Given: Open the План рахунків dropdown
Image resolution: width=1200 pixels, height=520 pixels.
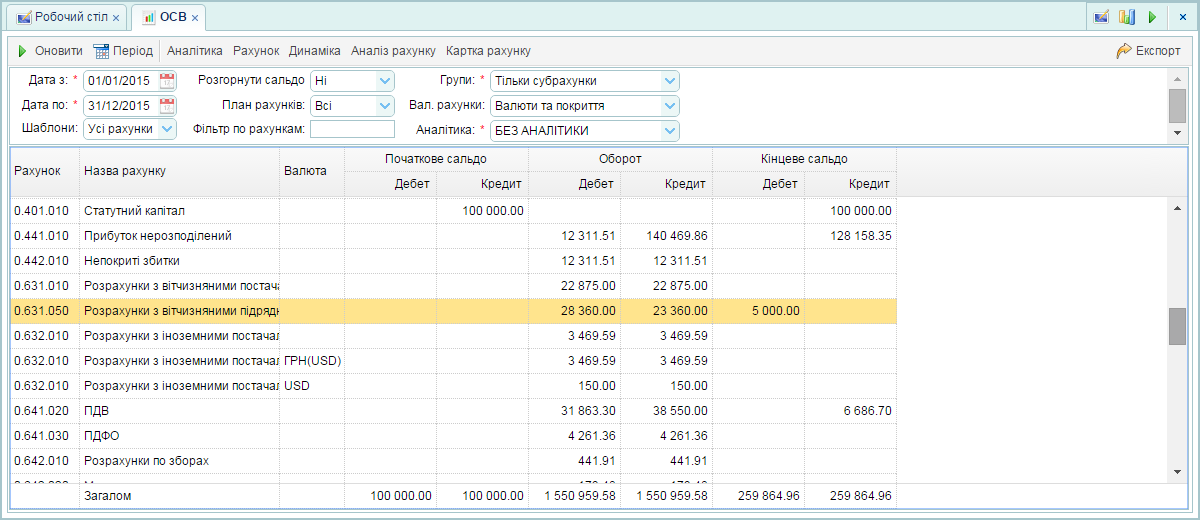Looking at the screenshot, I should pos(386,106).
